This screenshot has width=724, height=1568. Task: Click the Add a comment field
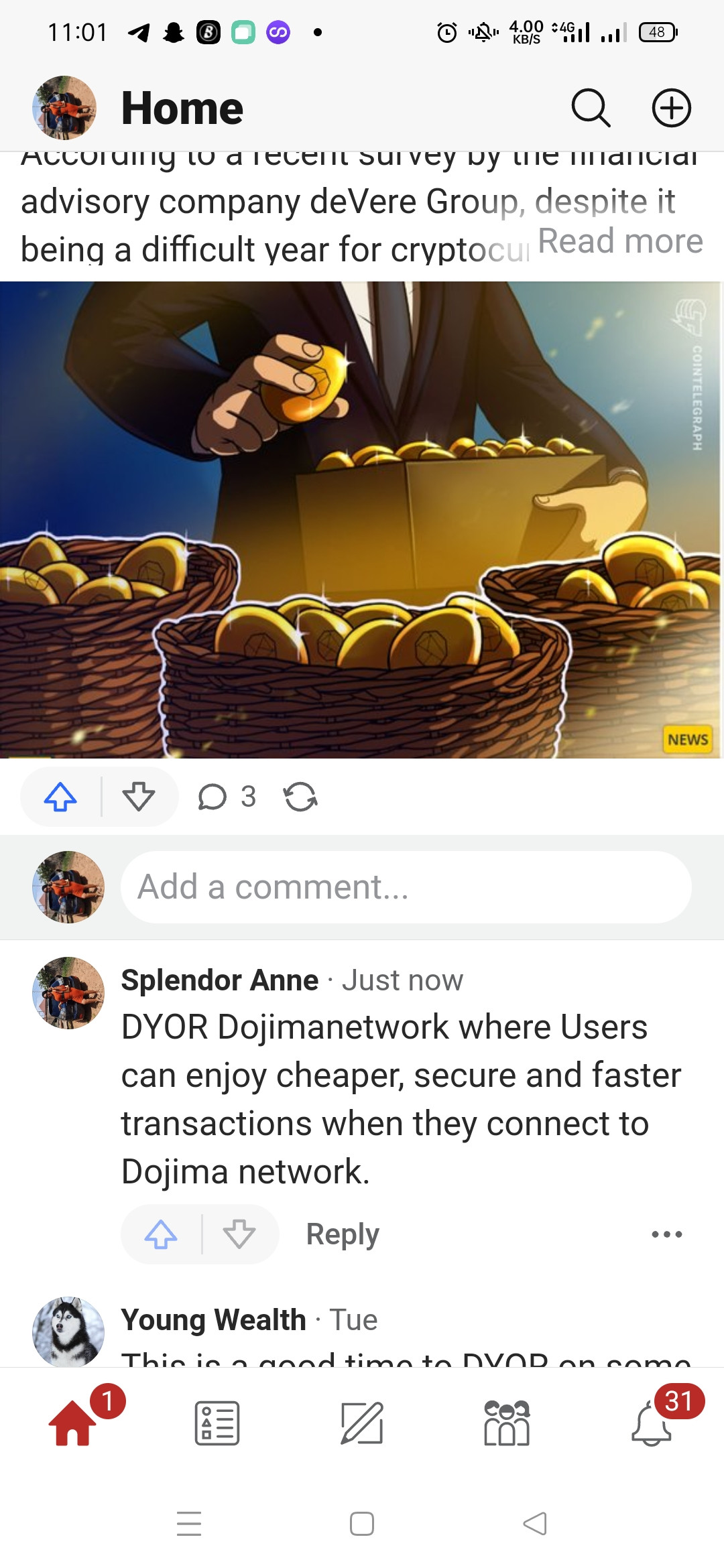click(x=406, y=887)
